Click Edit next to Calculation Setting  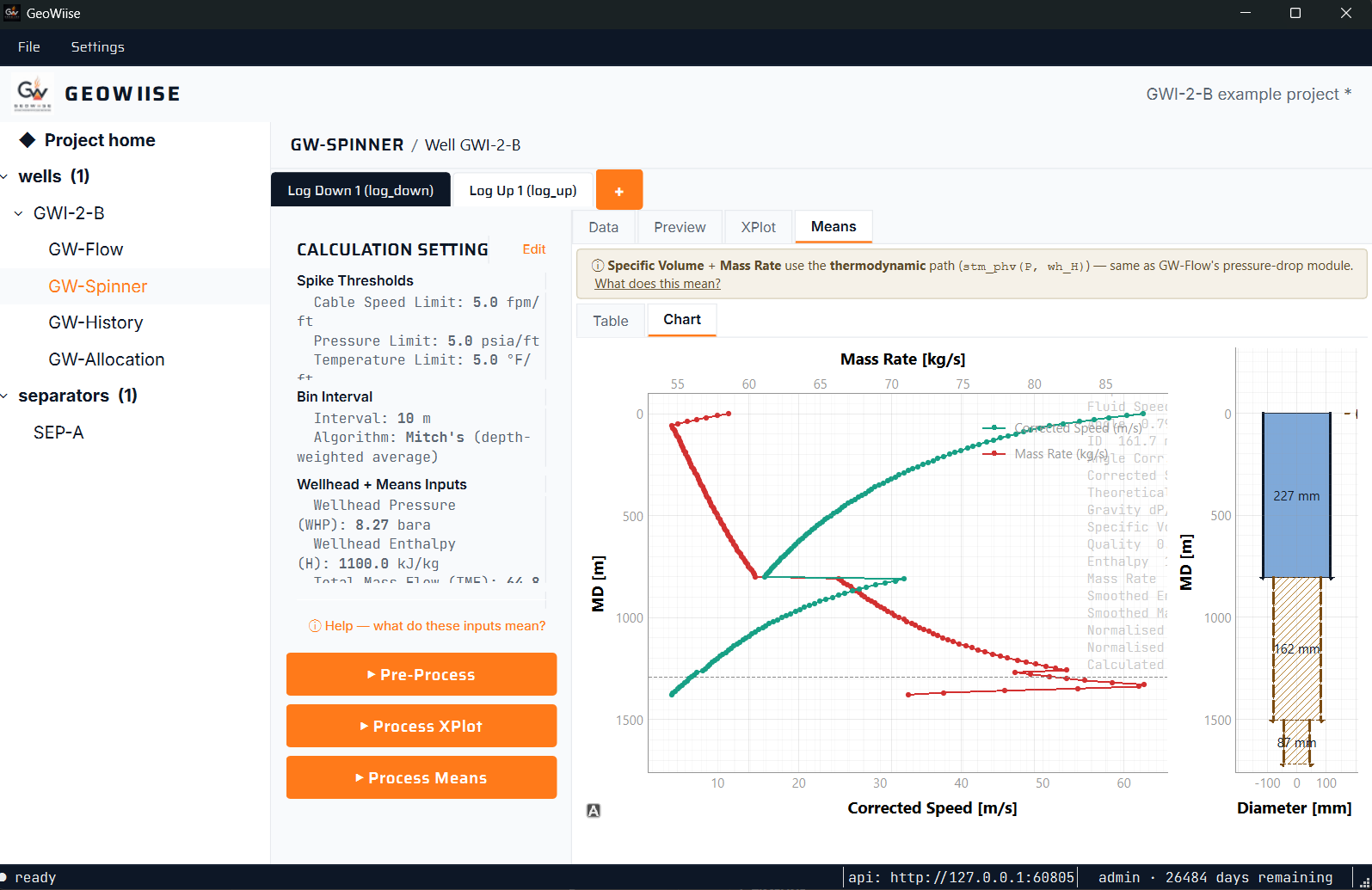pos(534,249)
